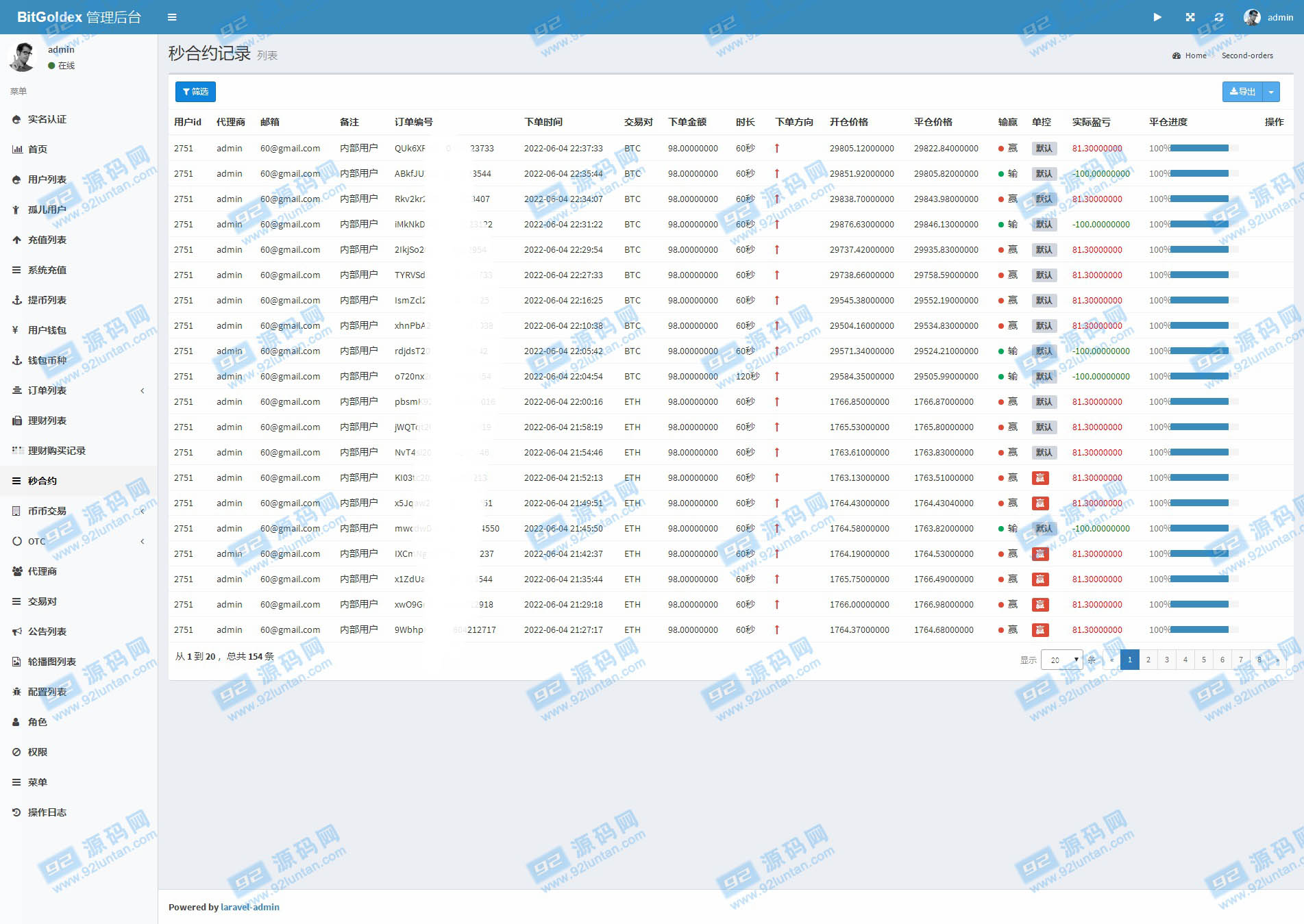Screen dimensions: 1304x924
Task: Click the fullscreen icon in the header
Action: point(1190,17)
